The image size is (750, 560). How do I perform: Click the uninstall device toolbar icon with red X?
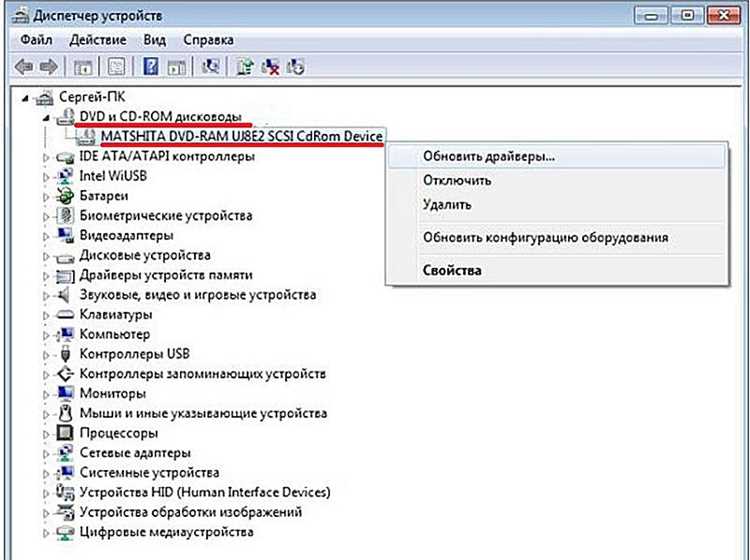[x=271, y=66]
